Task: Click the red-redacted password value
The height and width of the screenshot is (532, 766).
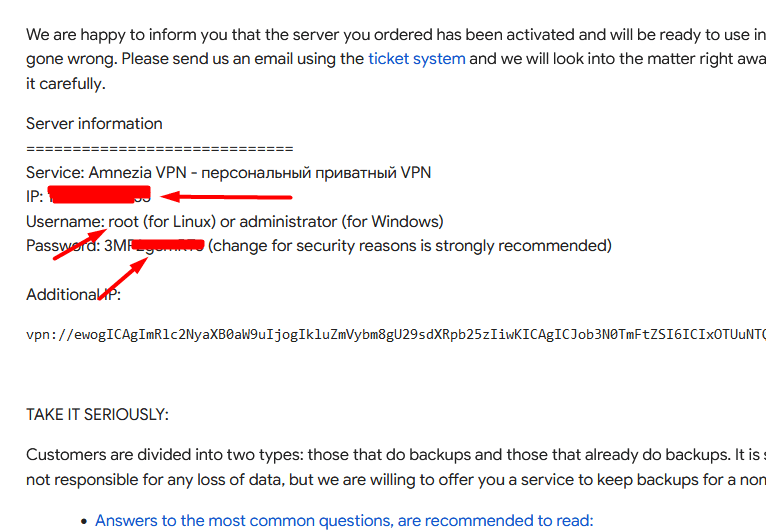Action: tap(160, 244)
